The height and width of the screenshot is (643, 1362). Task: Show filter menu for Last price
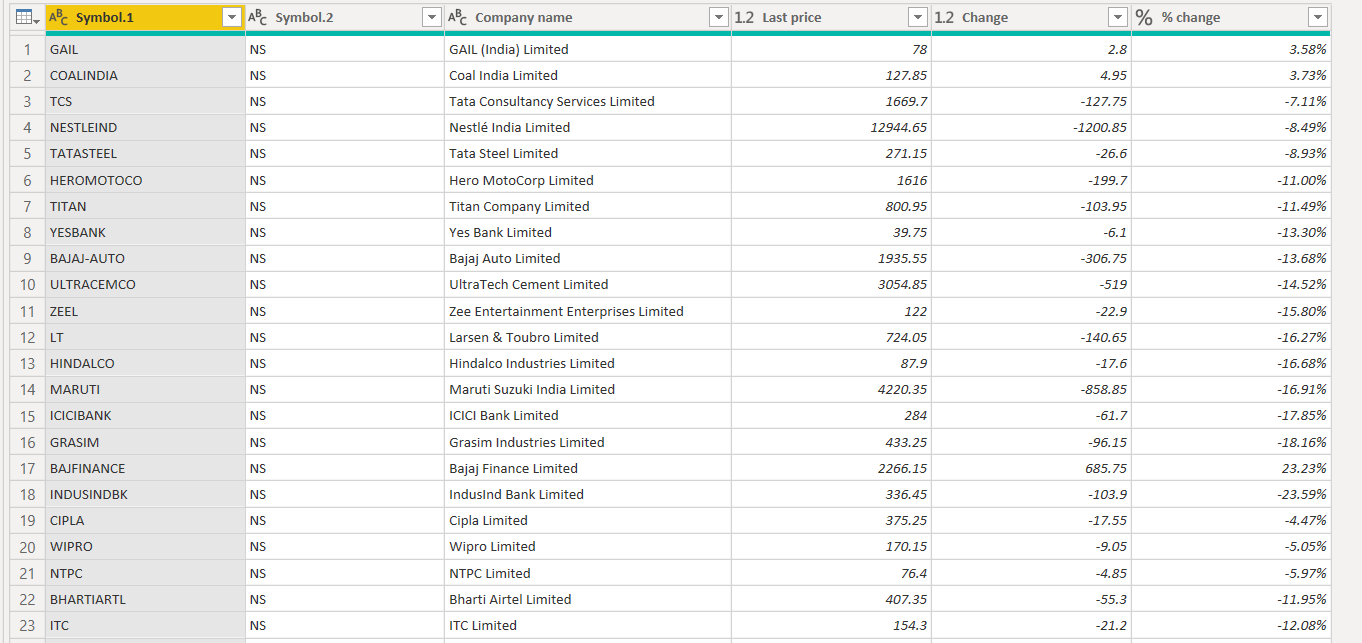[x=918, y=17]
